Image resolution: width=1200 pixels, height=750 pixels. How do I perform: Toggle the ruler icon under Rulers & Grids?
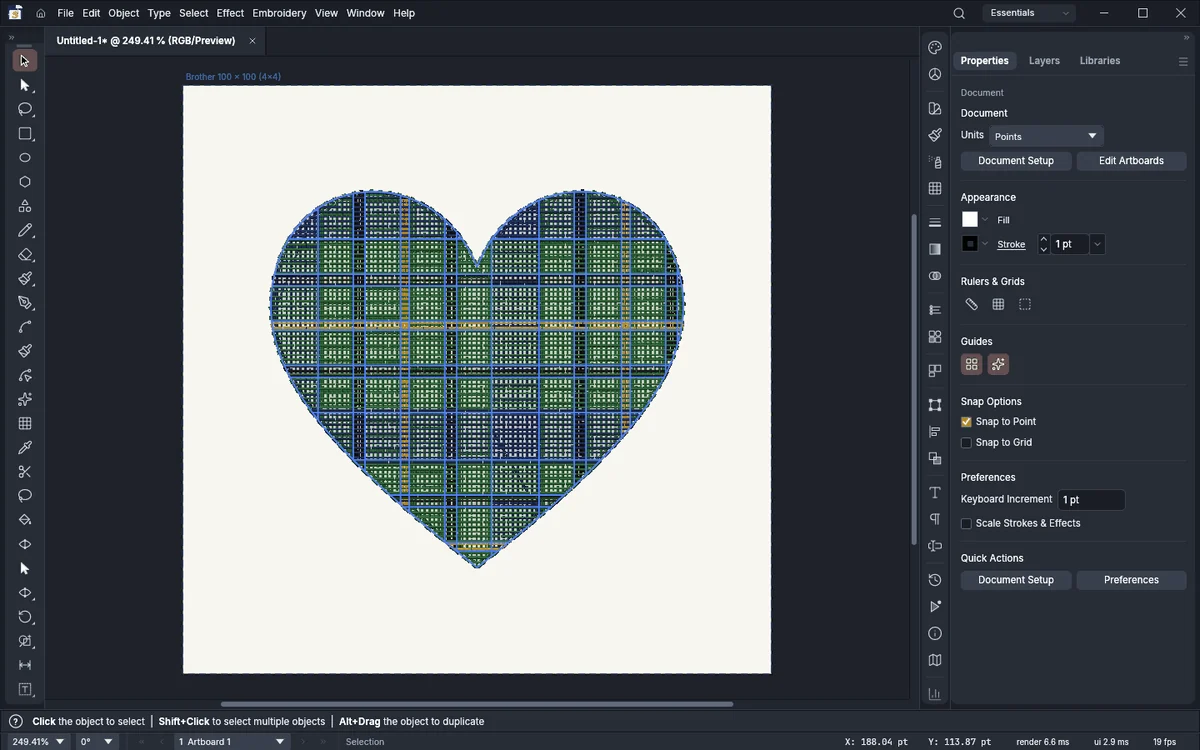(971, 304)
